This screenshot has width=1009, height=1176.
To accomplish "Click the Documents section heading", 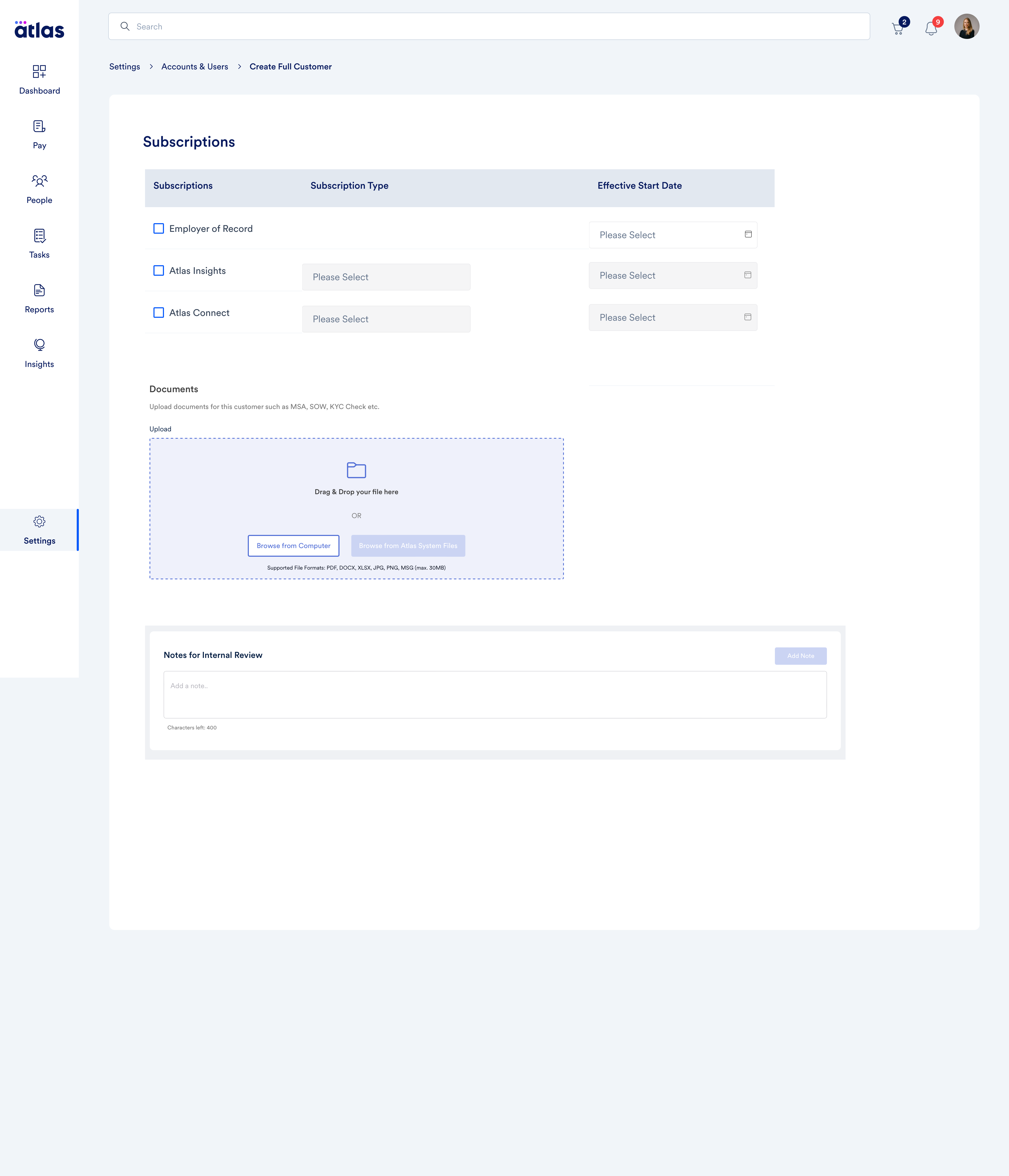I will point(174,389).
